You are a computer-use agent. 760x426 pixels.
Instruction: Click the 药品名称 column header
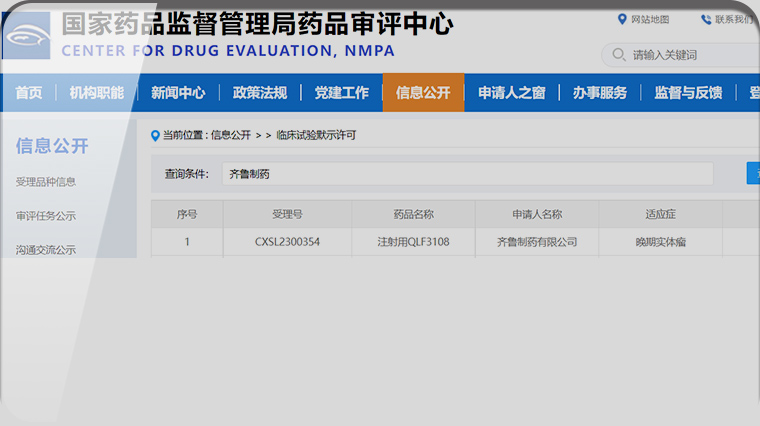413,214
